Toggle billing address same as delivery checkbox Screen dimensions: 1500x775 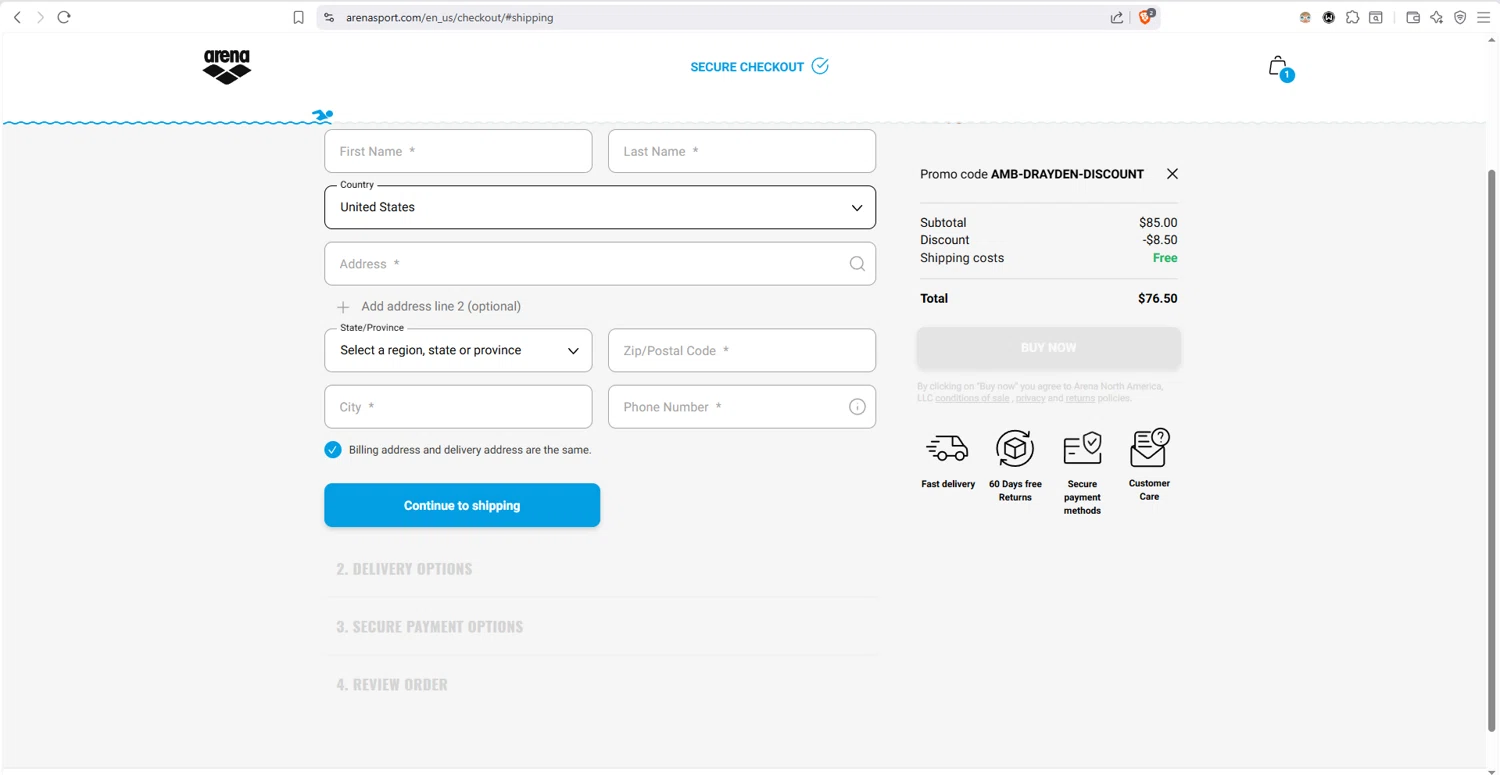pos(333,450)
